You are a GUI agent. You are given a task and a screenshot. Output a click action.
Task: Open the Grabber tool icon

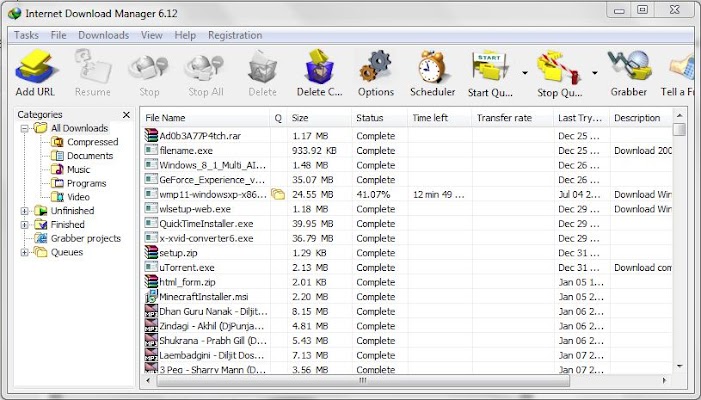[629, 67]
